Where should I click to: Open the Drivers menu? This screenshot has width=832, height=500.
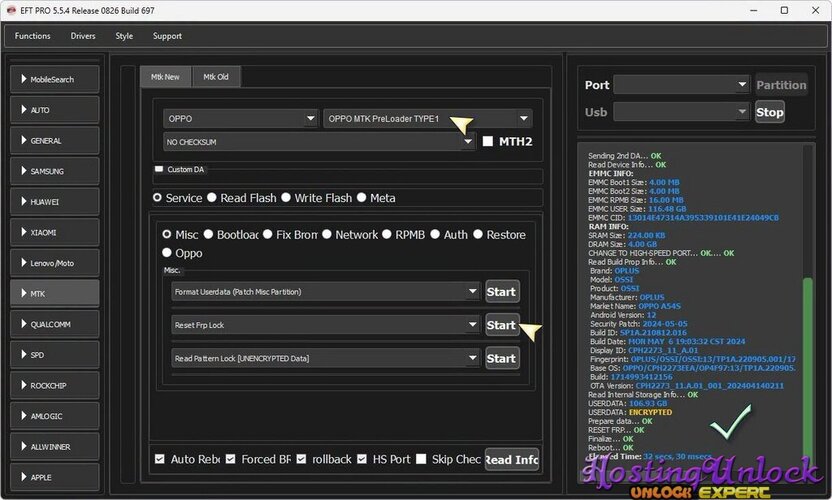(83, 36)
